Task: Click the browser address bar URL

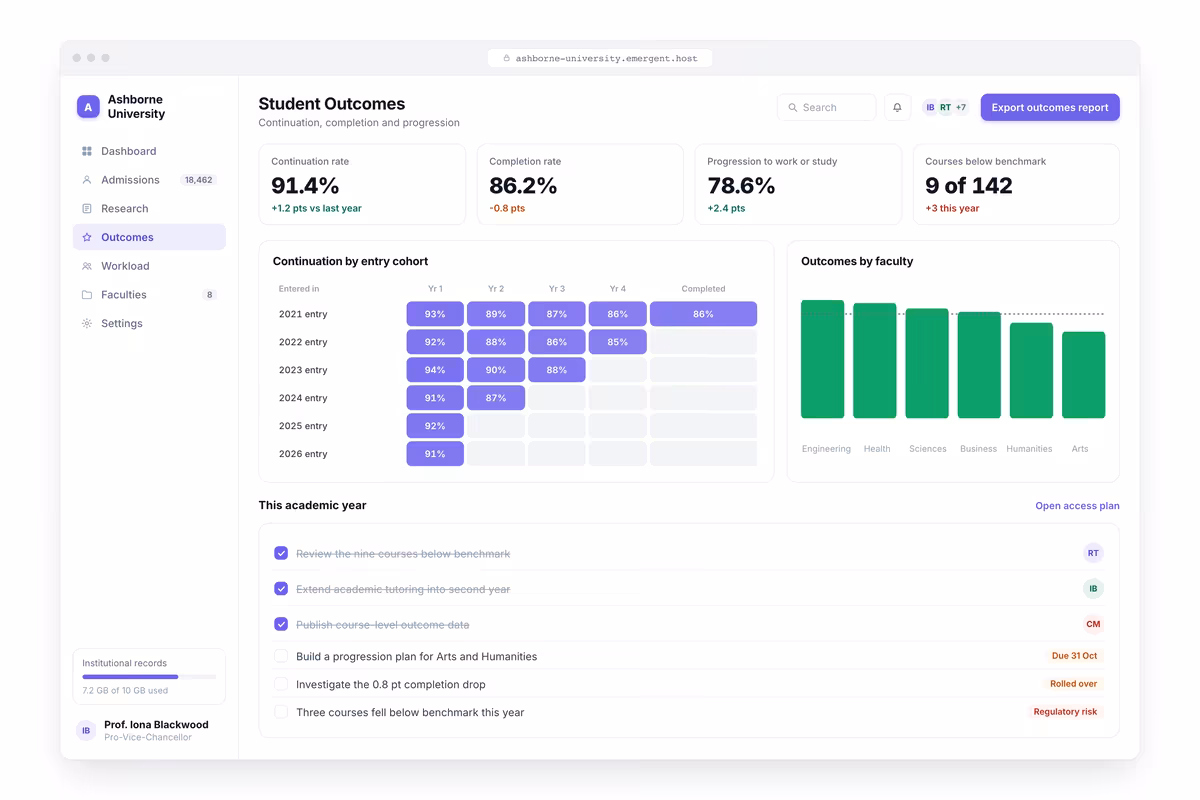Action: pyautogui.click(x=600, y=59)
